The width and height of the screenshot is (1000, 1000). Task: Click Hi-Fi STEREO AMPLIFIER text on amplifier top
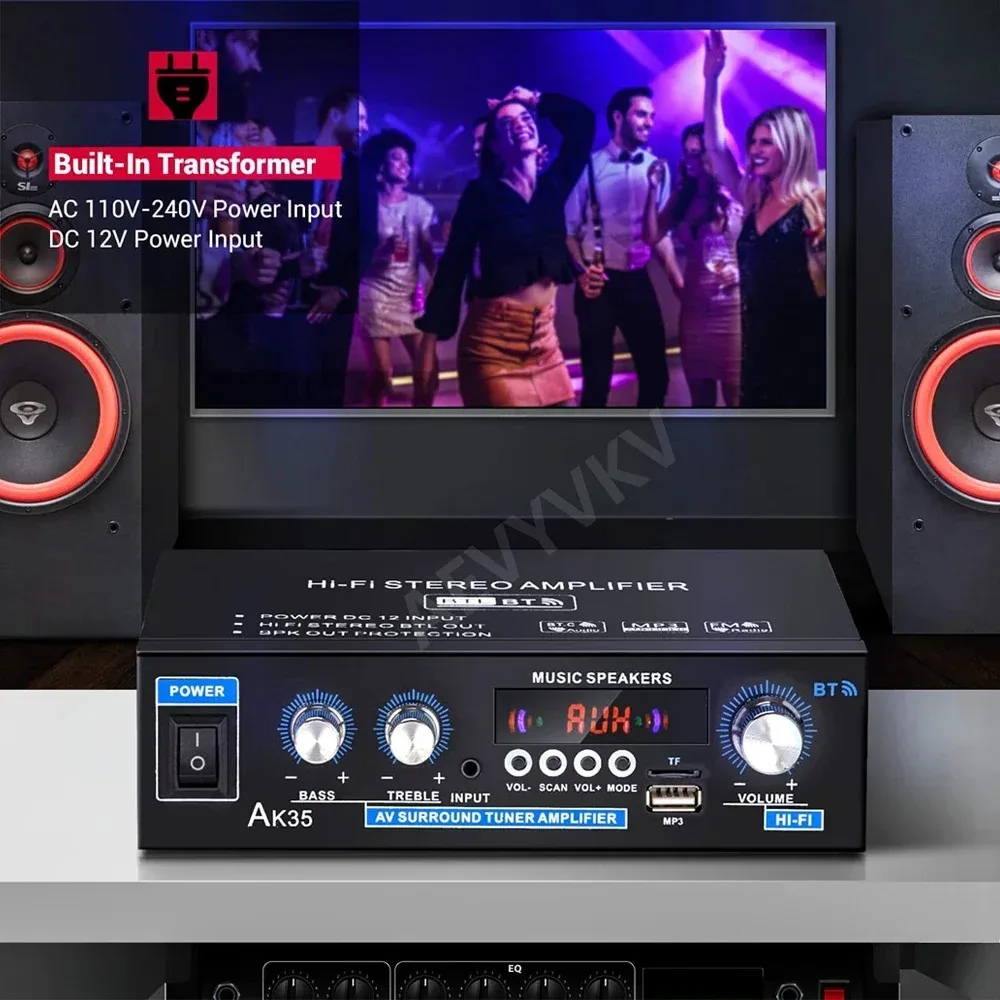click(497, 585)
